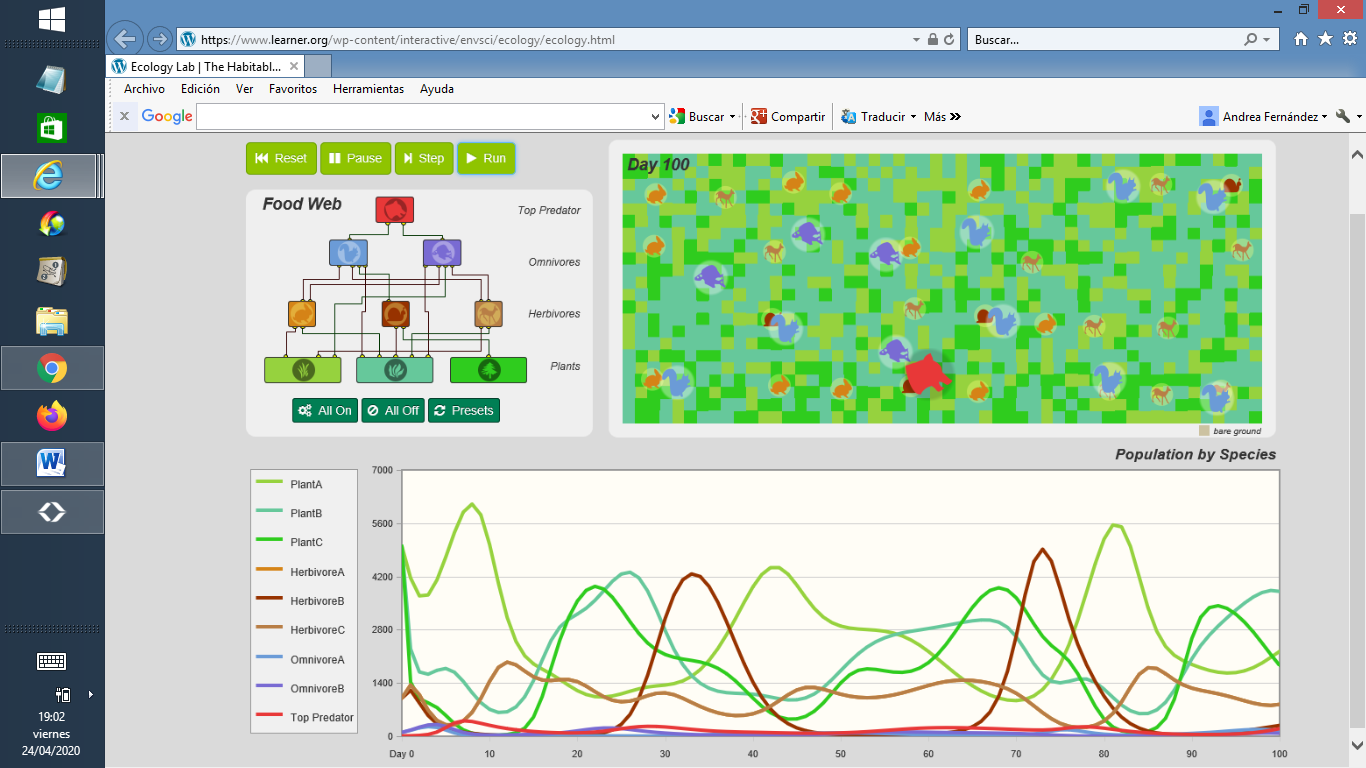This screenshot has width=1366, height=768.
Task: Open Chrome from the taskbar
Action: click(51, 368)
